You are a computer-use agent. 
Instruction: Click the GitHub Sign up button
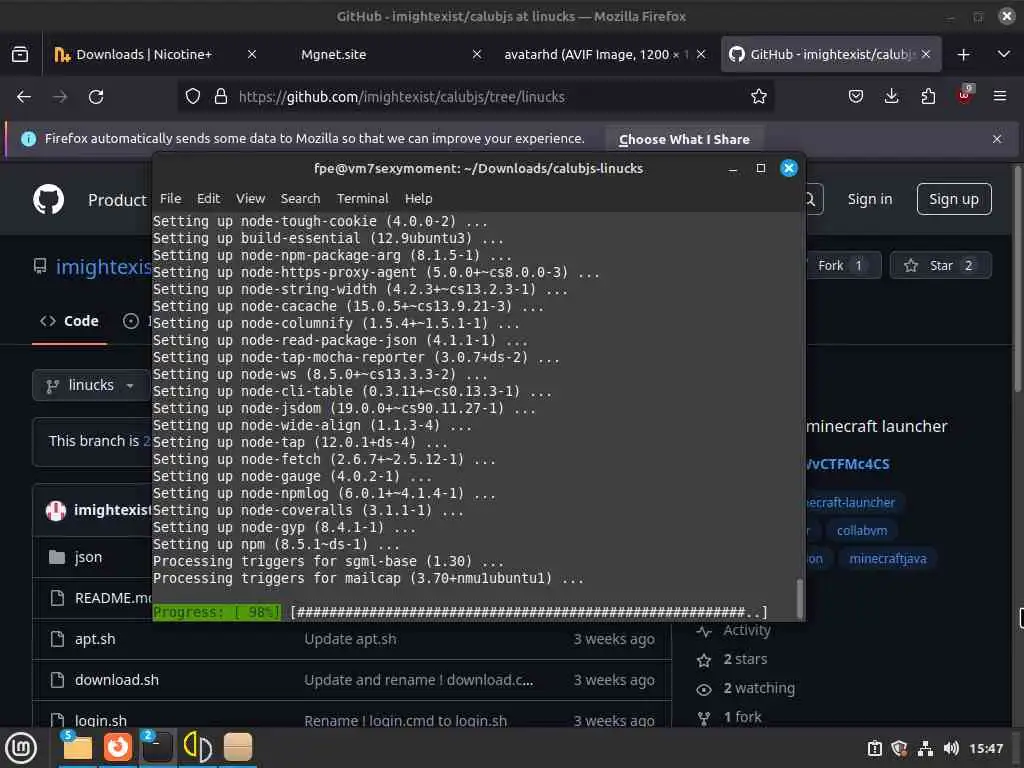(x=953, y=199)
